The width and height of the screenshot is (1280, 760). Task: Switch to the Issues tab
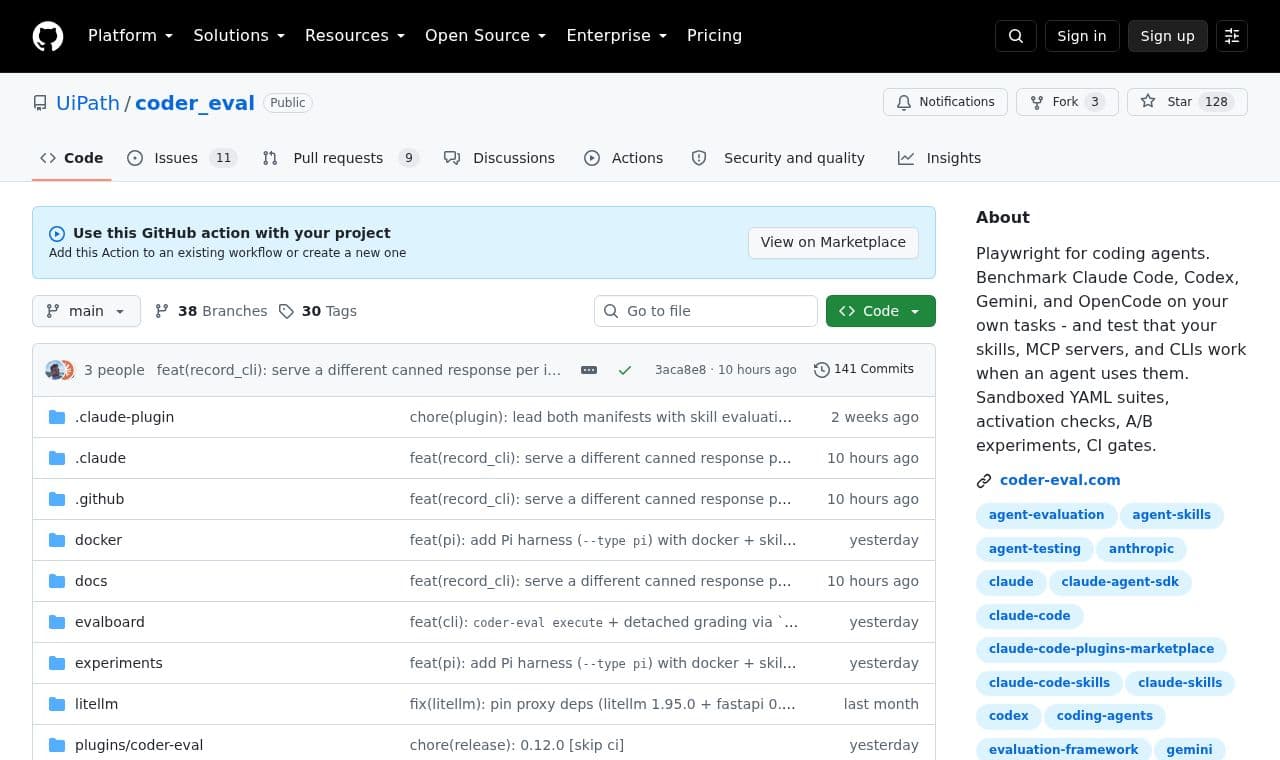(182, 158)
